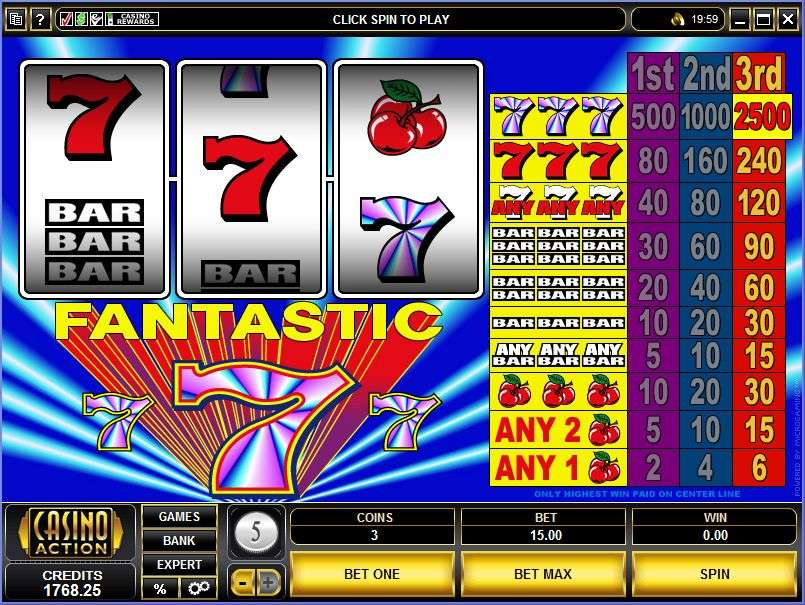Click the red checkmark icon
805x605 pixels.
[66, 20]
